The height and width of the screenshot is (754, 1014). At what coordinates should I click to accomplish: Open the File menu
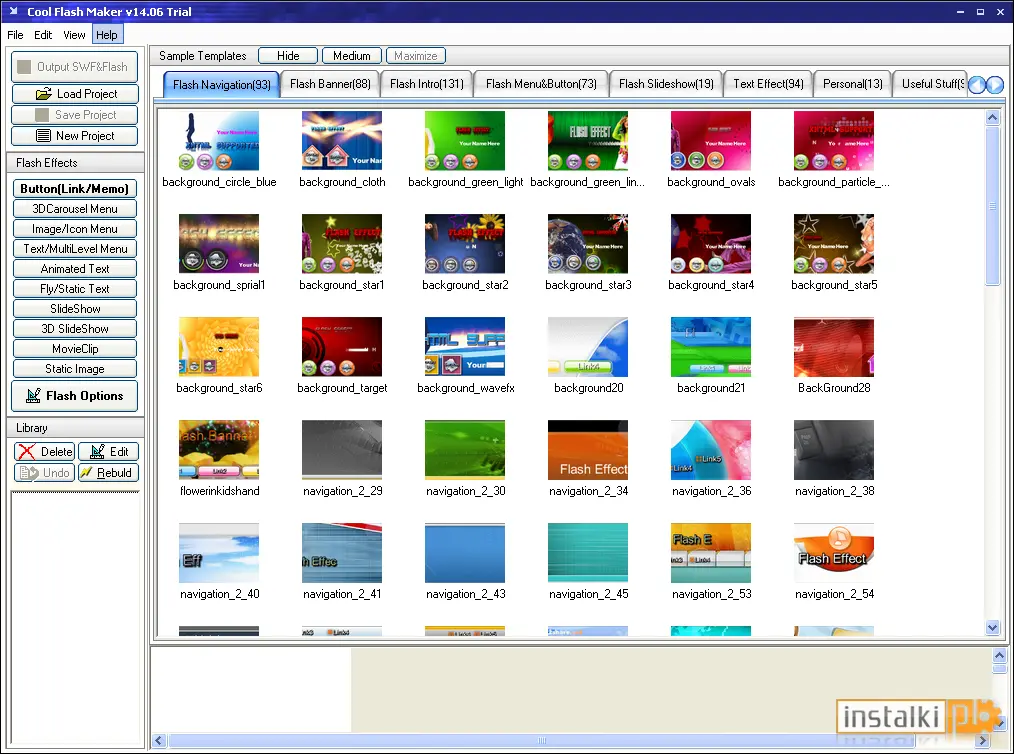pyautogui.click(x=15, y=35)
